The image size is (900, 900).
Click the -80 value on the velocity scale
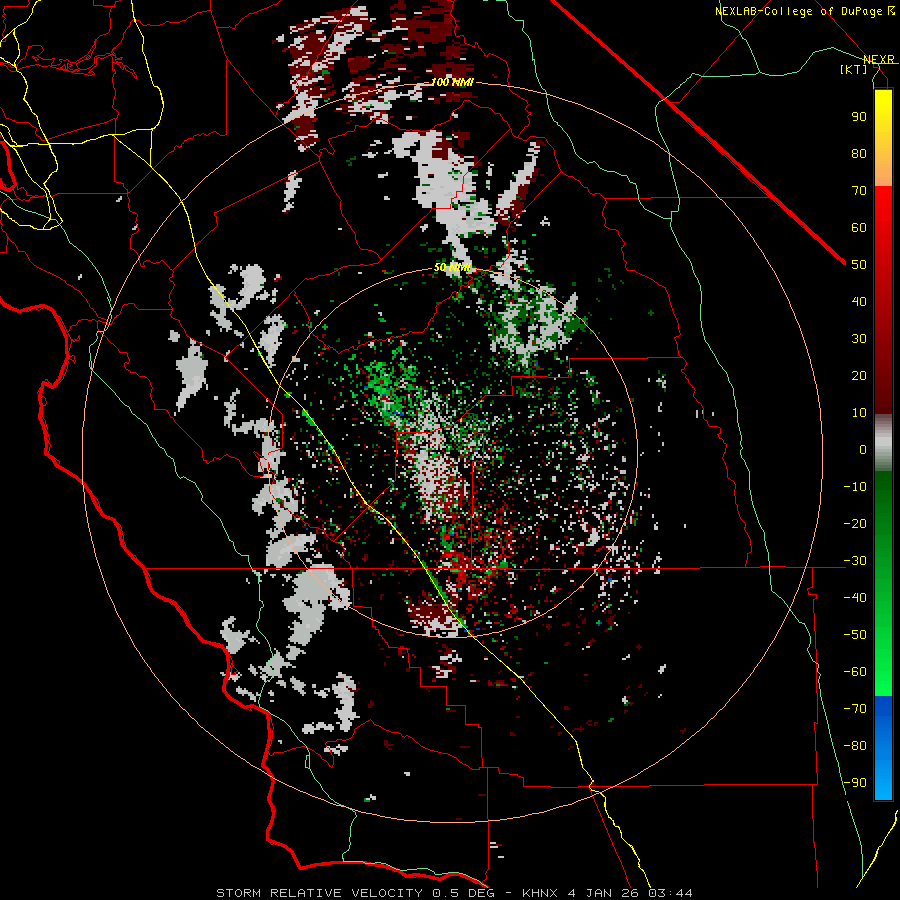pos(855,746)
